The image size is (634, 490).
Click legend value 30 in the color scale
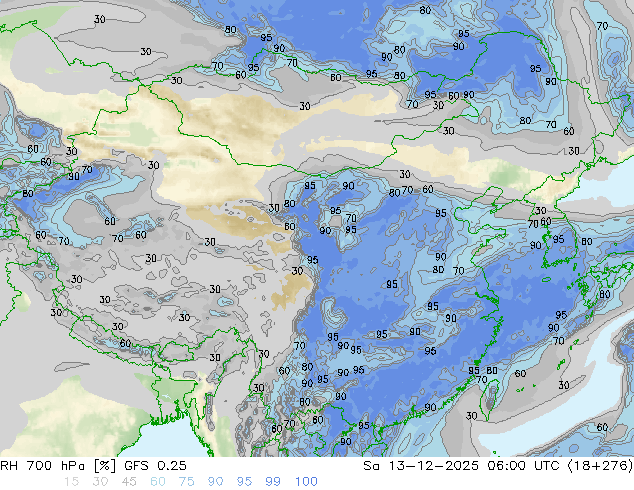pos(100,482)
